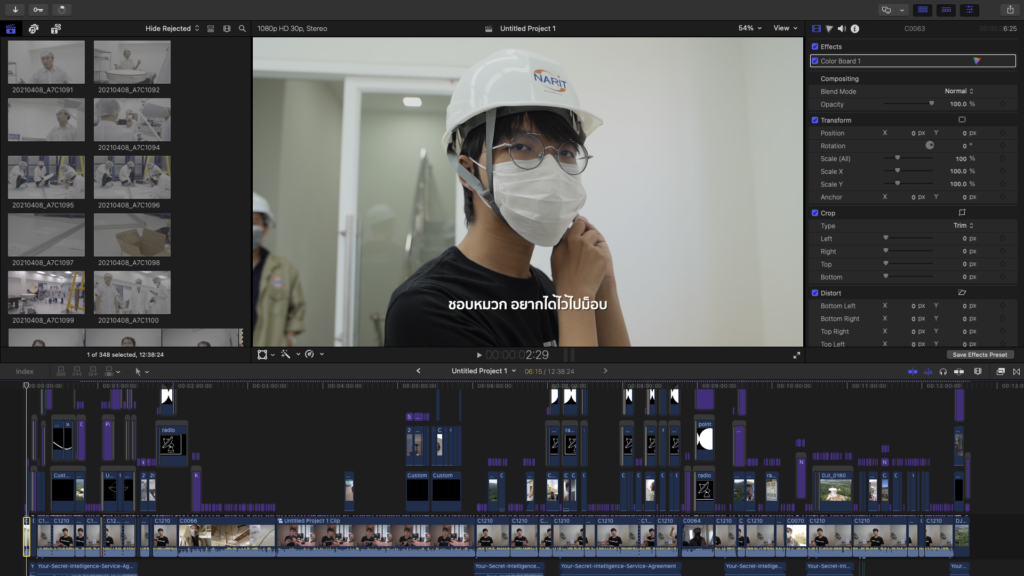Uncheck Color Board 1 effect
The width and height of the screenshot is (1024, 576).
pyautogui.click(x=815, y=61)
